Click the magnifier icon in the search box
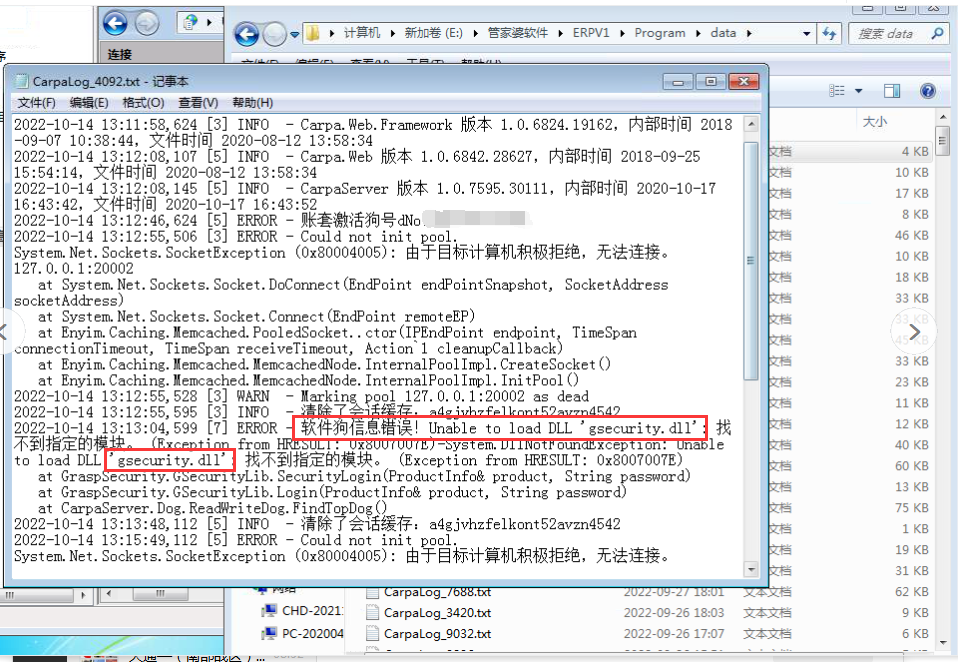 (x=937, y=33)
